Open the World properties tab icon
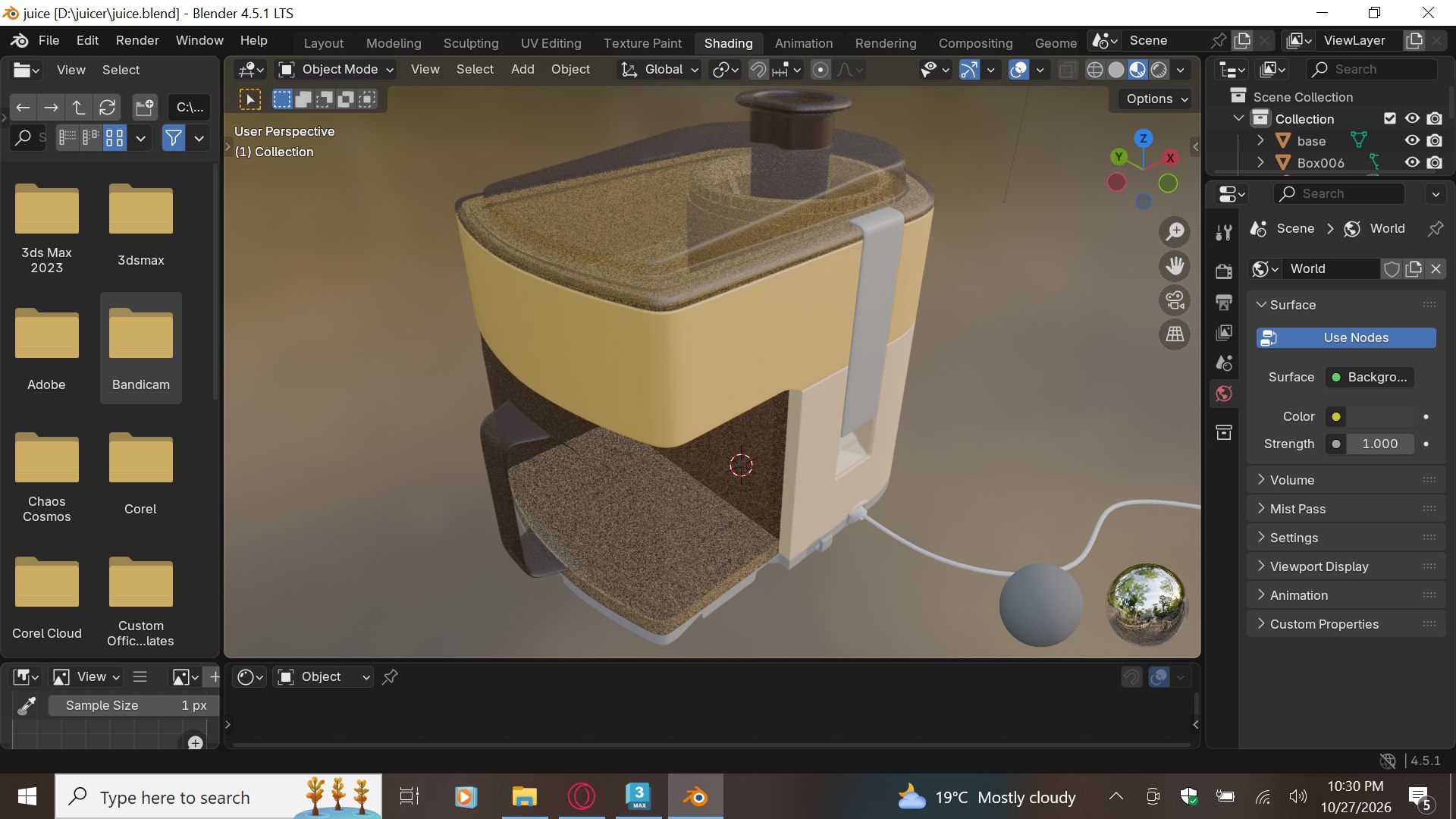This screenshot has width=1456, height=819. [1223, 393]
